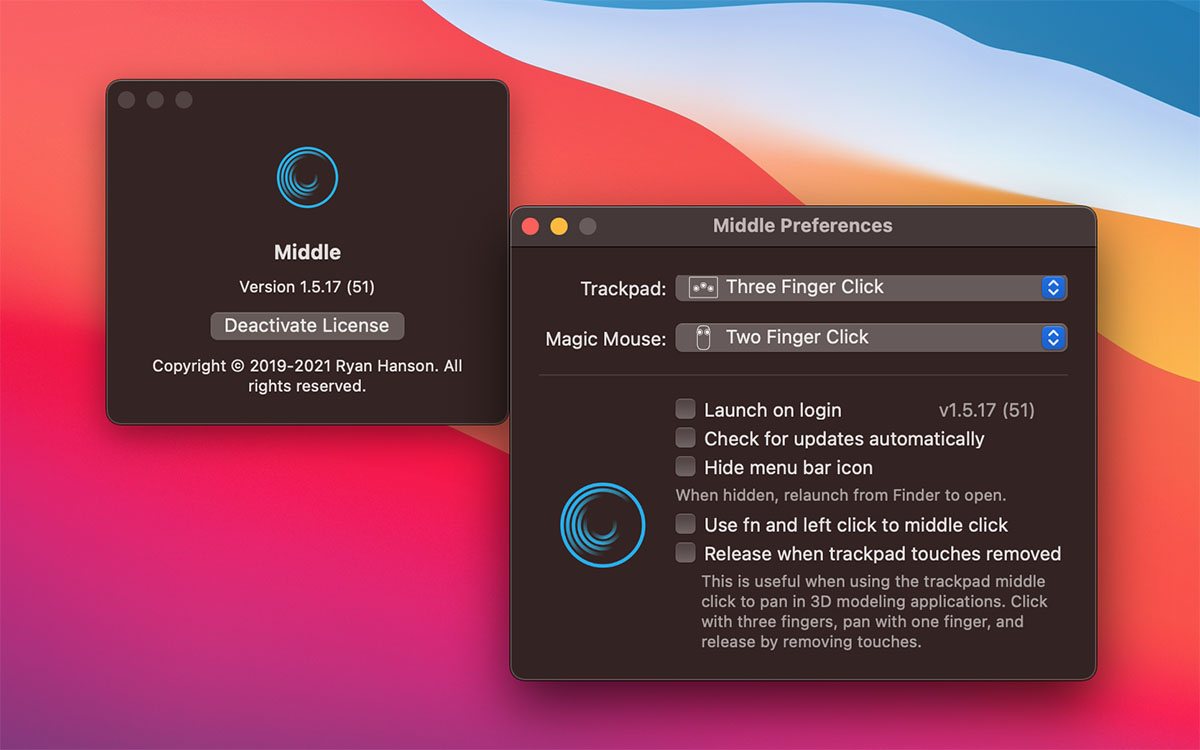Click the Middle app name in About window
Viewport: 1200px width, 750px height.
pos(307,253)
